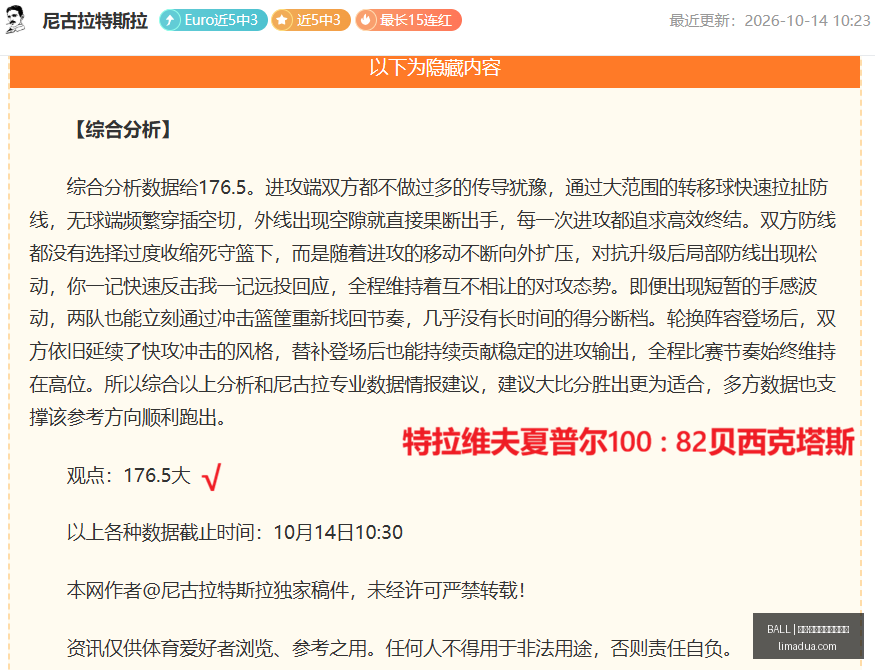Open the author name 尼古拉特斯拉
Screen dimensions: 875x670
coord(95,21)
